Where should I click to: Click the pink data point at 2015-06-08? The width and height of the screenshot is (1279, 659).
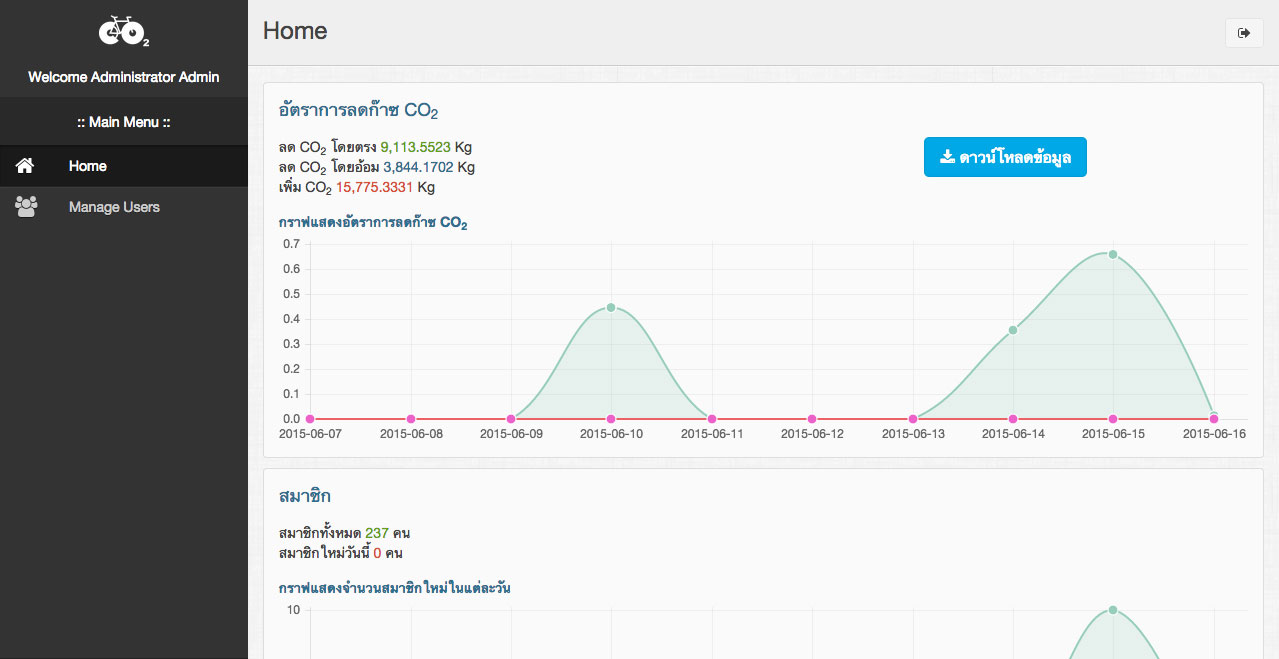[411, 419]
